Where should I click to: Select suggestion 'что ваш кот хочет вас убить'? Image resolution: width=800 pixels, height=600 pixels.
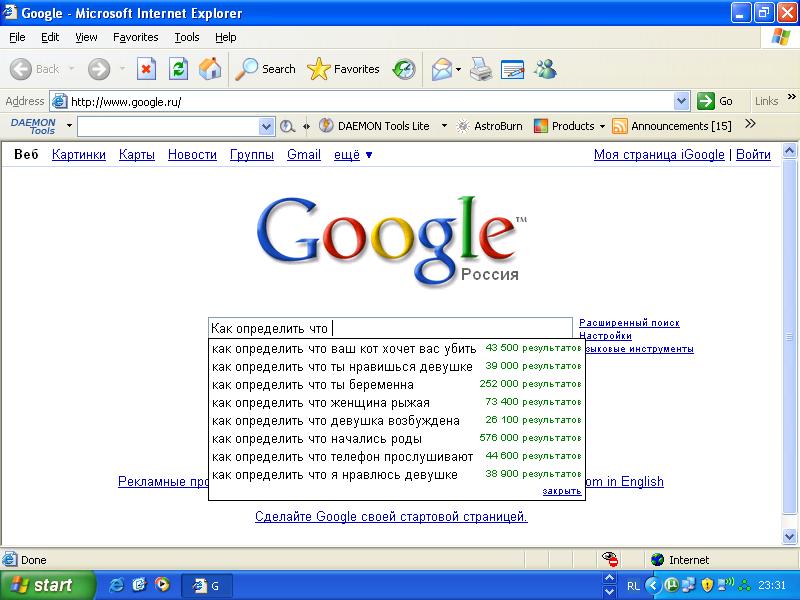click(x=396, y=348)
